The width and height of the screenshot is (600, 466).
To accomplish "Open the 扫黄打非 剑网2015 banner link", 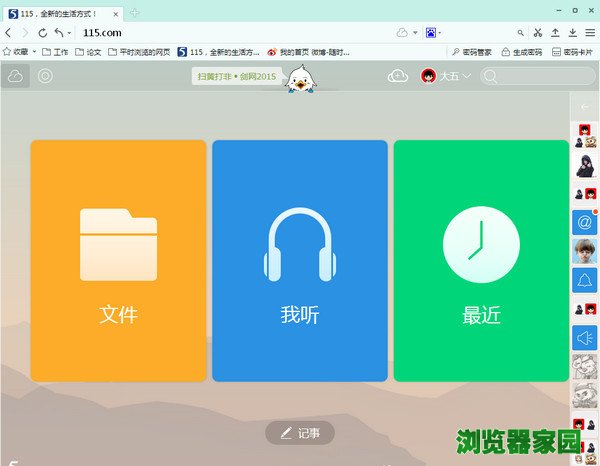I will coord(236,77).
